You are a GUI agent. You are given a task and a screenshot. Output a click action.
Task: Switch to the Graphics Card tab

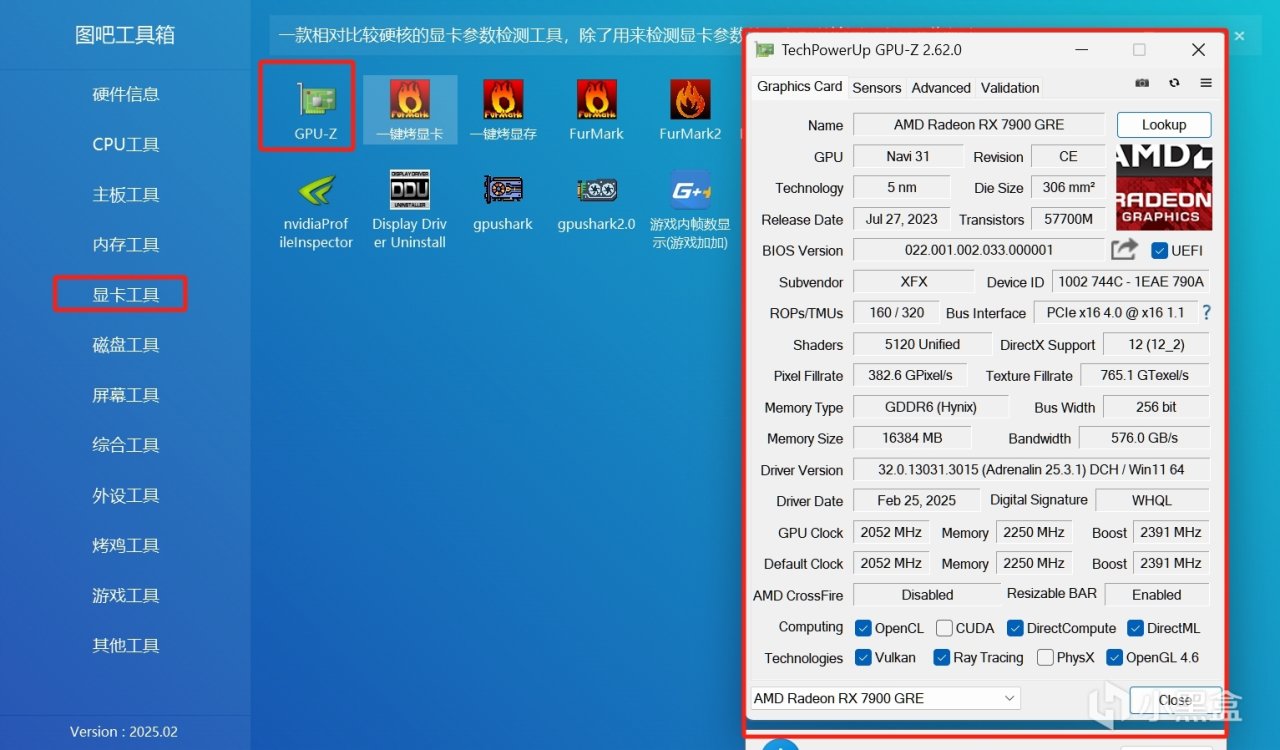click(x=799, y=87)
